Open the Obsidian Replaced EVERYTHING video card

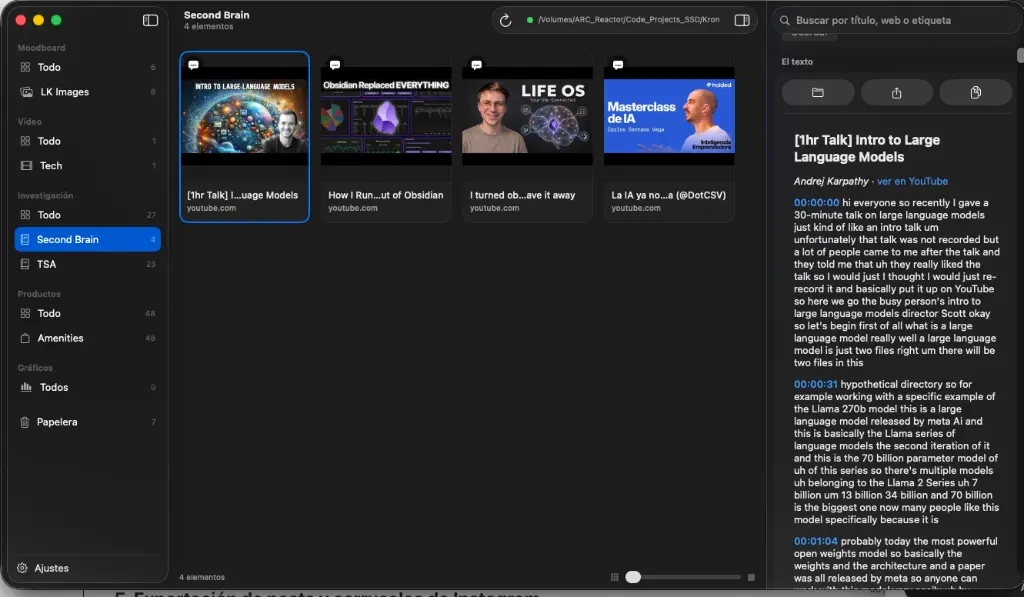386,137
